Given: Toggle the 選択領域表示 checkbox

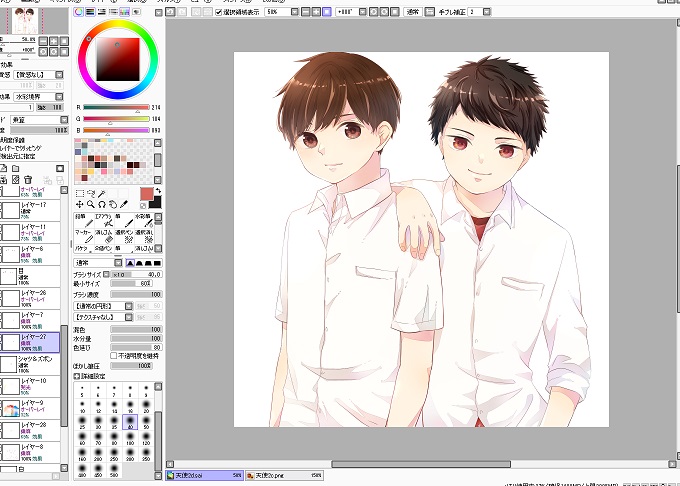Looking at the screenshot, I should coord(219,12).
